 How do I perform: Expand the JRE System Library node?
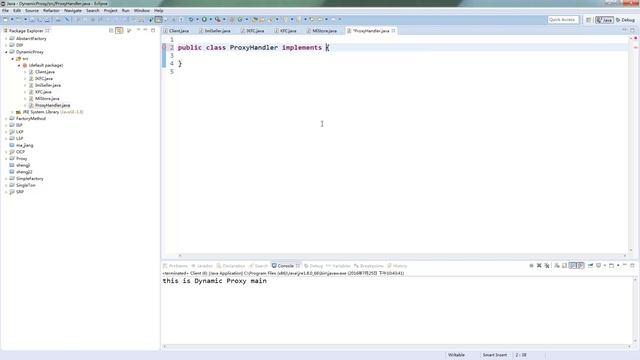13,112
